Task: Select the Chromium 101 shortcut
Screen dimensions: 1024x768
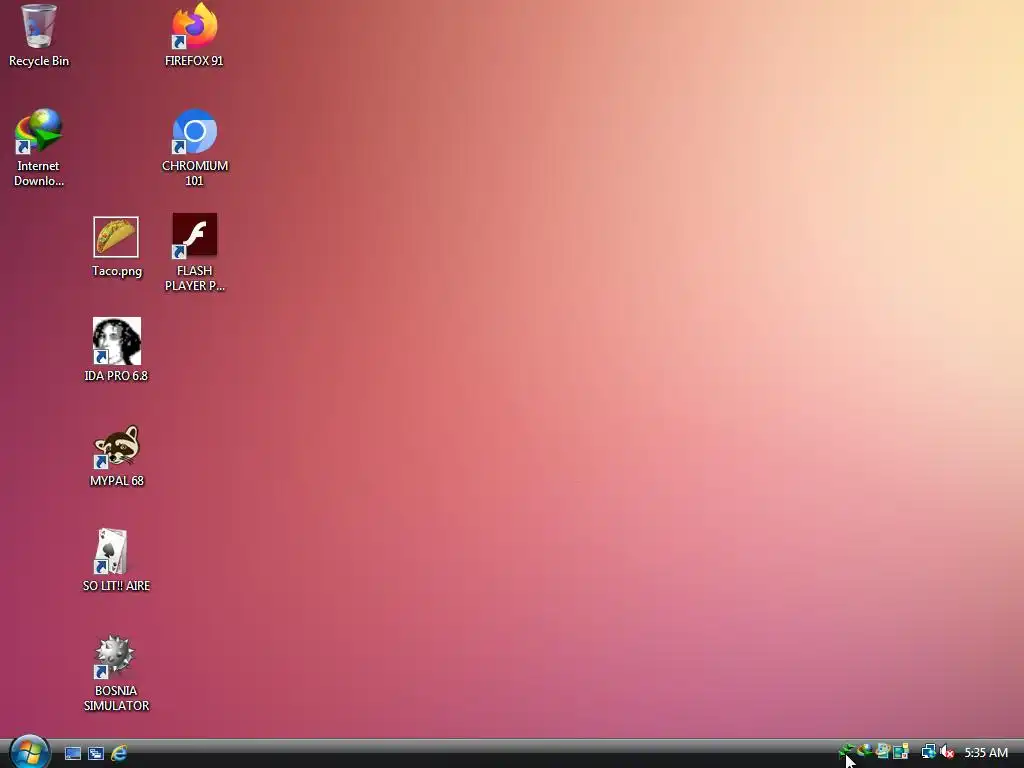Action: click(x=195, y=148)
